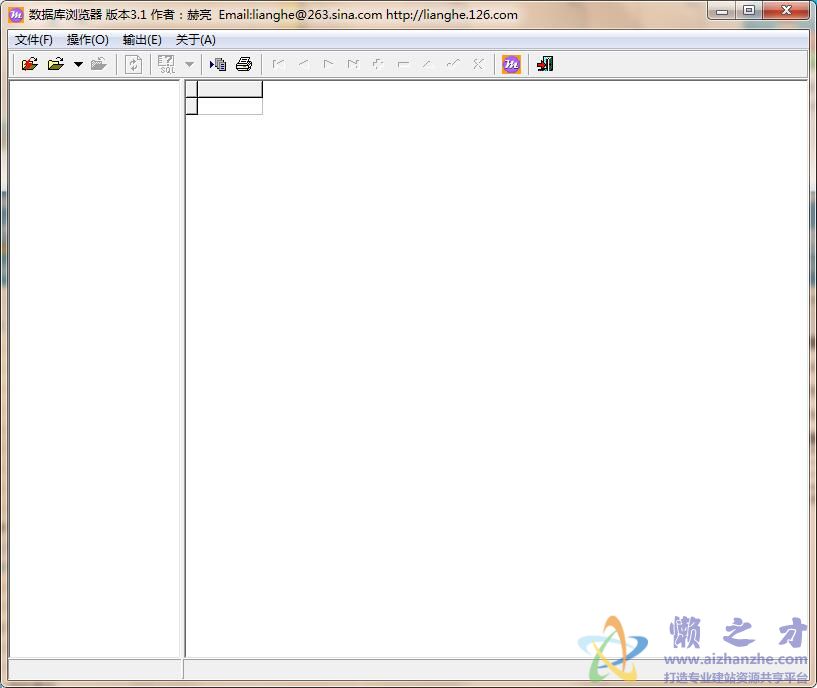Click the empty grid cell
The width and height of the screenshot is (817, 688).
click(230, 106)
